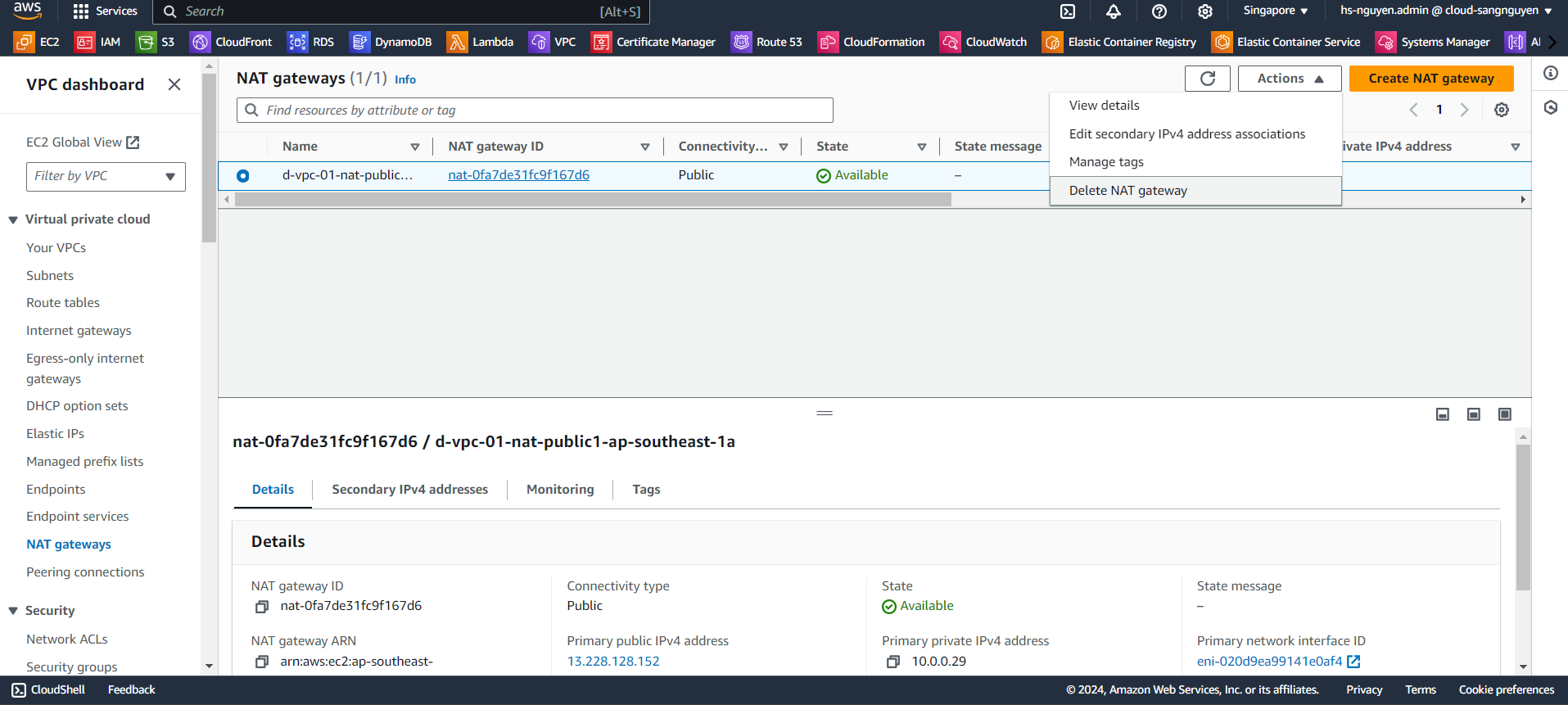Open the Filter by VPC dropdown
This screenshot has width=1568, height=705.
(x=106, y=176)
